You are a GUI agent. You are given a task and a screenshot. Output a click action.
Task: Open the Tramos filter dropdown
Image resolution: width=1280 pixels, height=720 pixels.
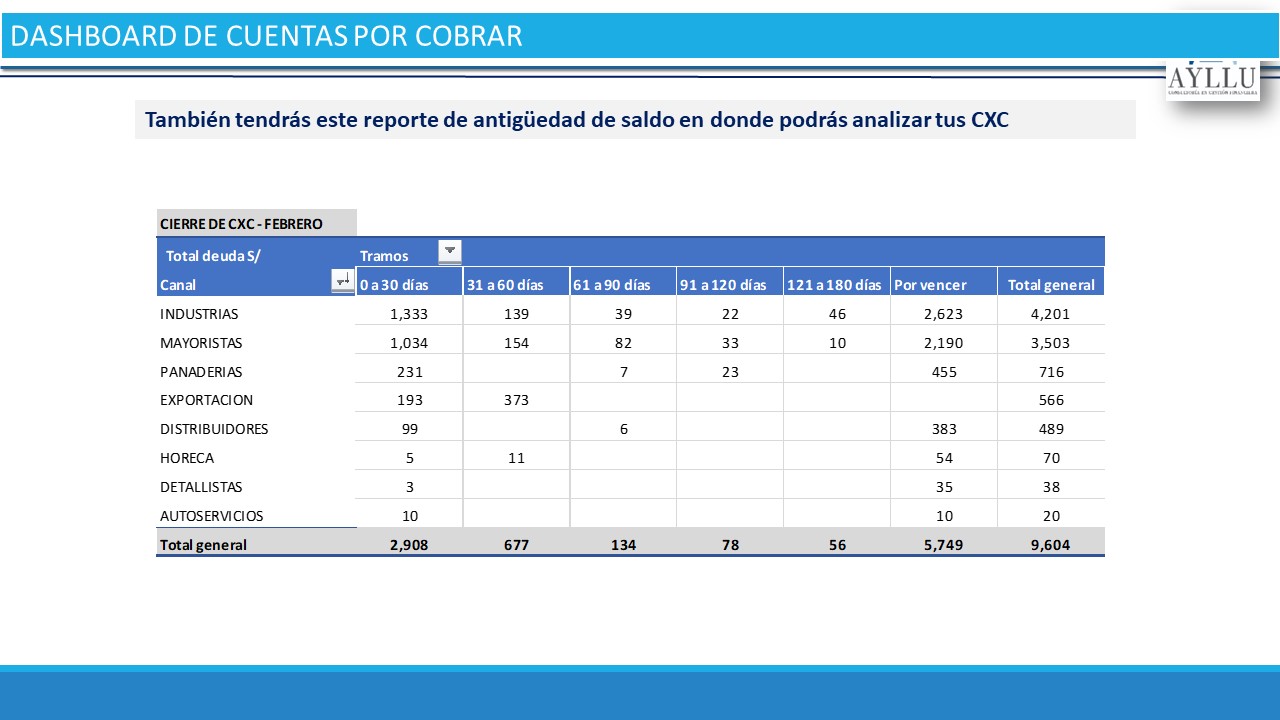(x=450, y=251)
